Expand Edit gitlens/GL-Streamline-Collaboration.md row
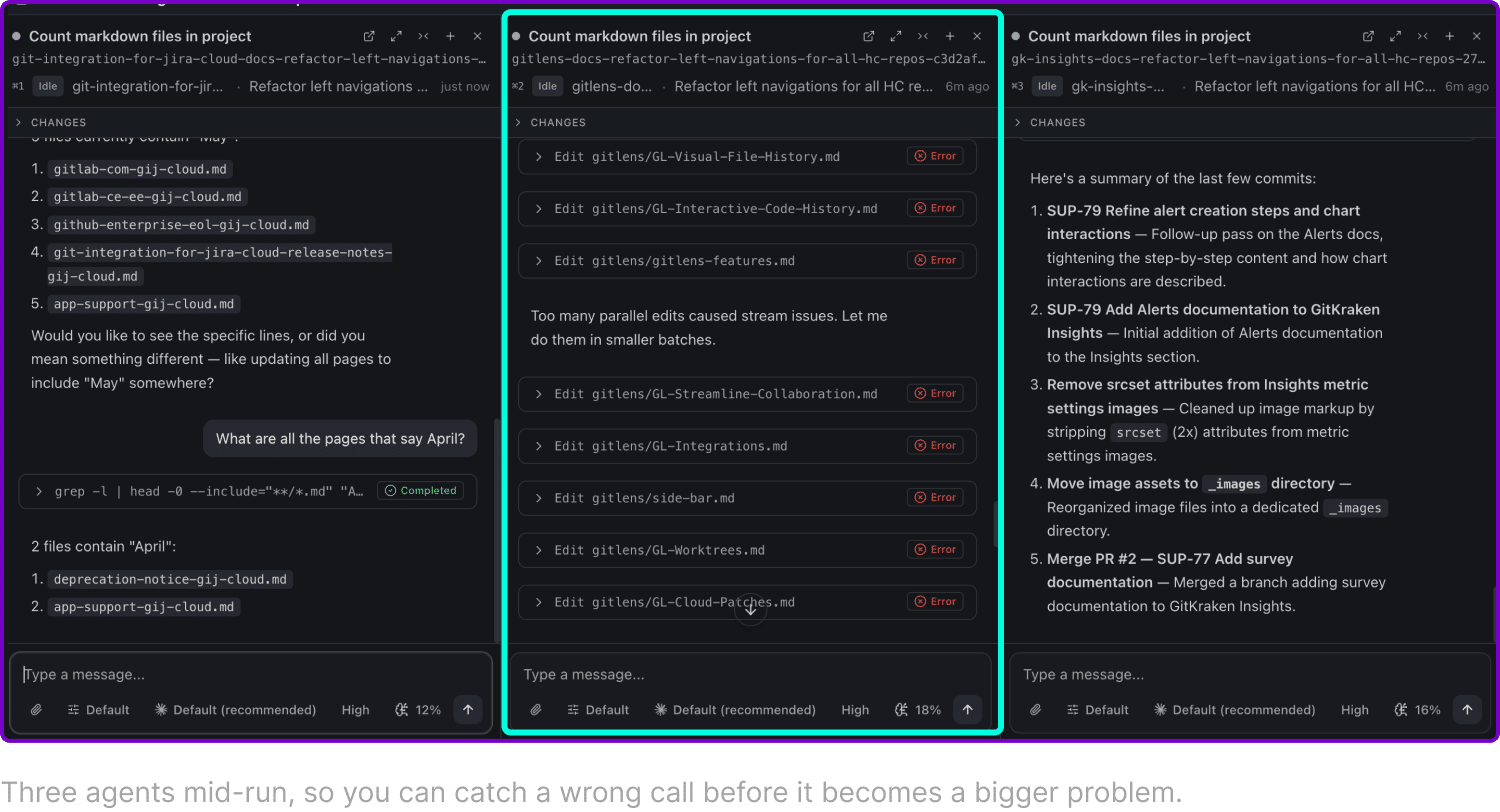This screenshot has height=812, width=1500. 747,393
